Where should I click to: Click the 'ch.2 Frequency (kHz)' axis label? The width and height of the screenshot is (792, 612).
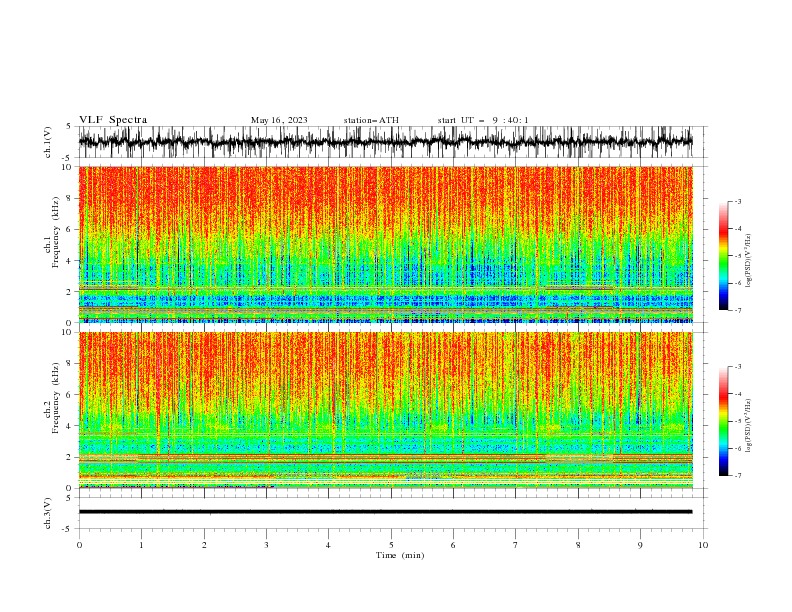tap(51, 398)
